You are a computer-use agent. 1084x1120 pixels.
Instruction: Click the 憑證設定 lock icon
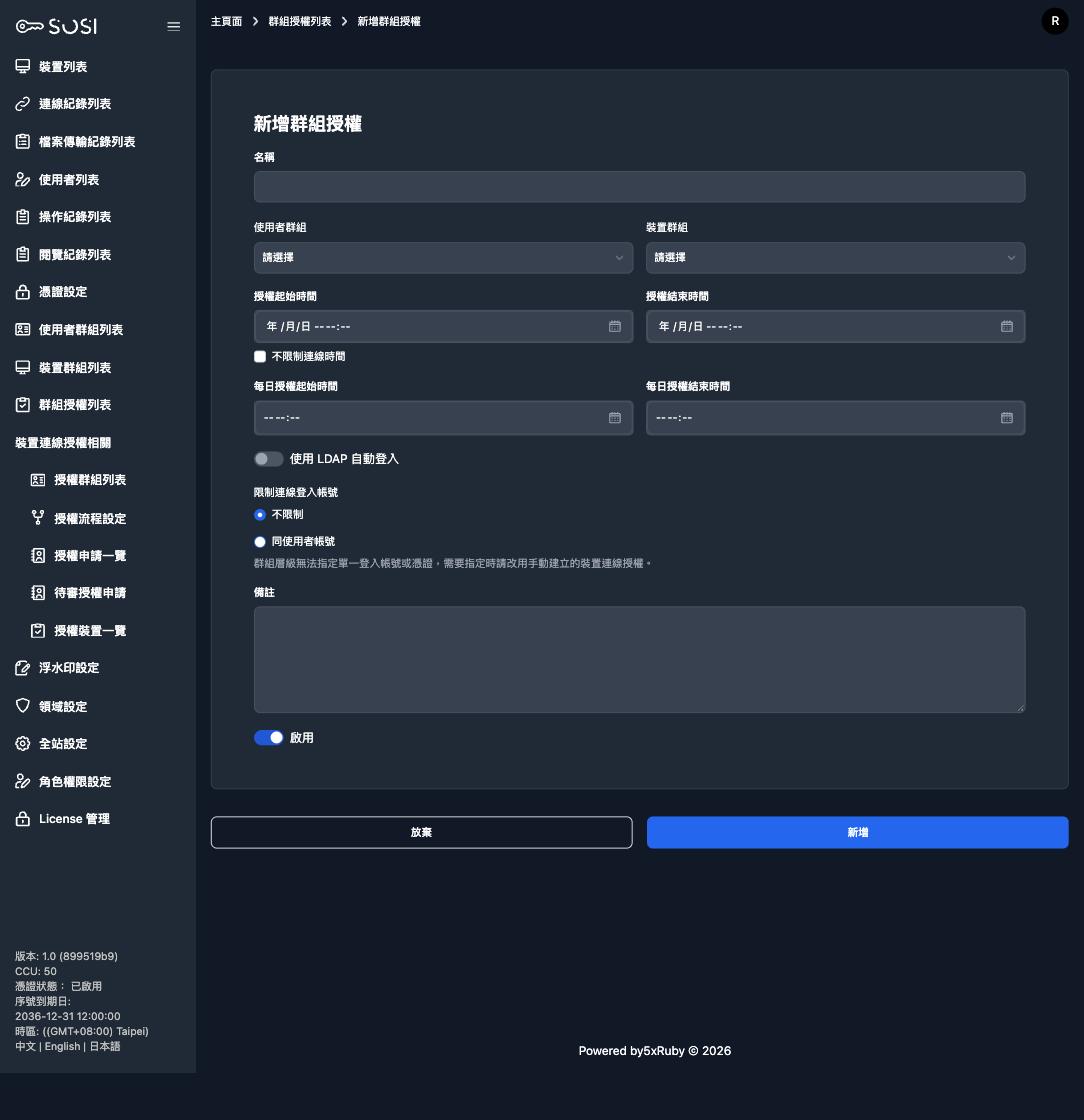(23, 292)
